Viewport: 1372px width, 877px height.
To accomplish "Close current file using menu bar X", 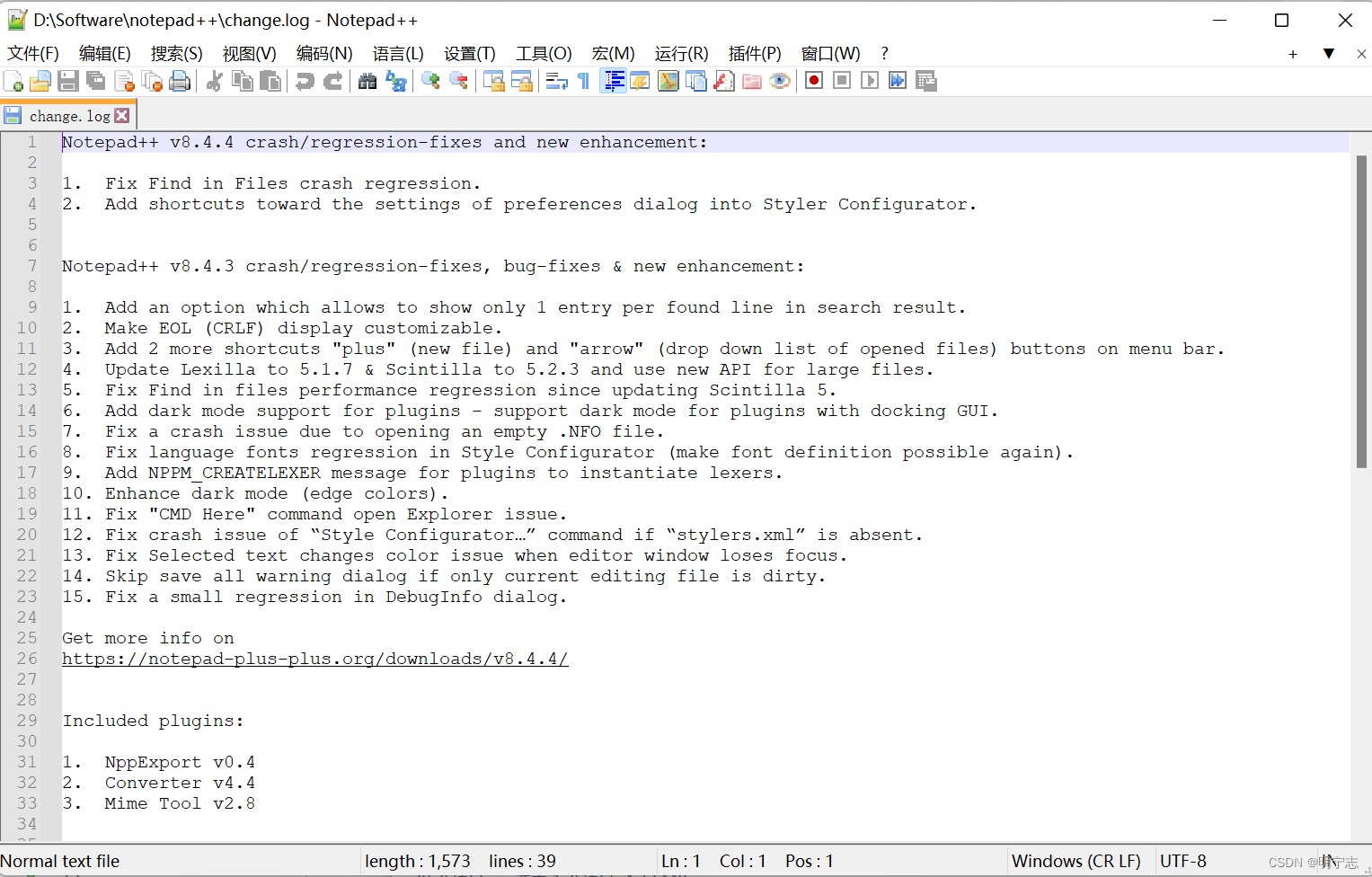I will click(1361, 54).
